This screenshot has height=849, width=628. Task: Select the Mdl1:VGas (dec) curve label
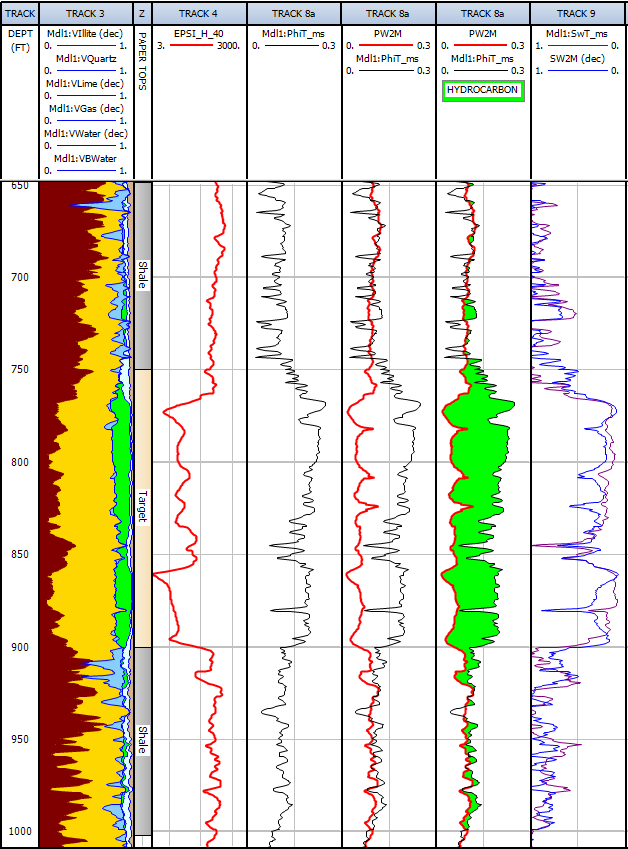coord(86,108)
